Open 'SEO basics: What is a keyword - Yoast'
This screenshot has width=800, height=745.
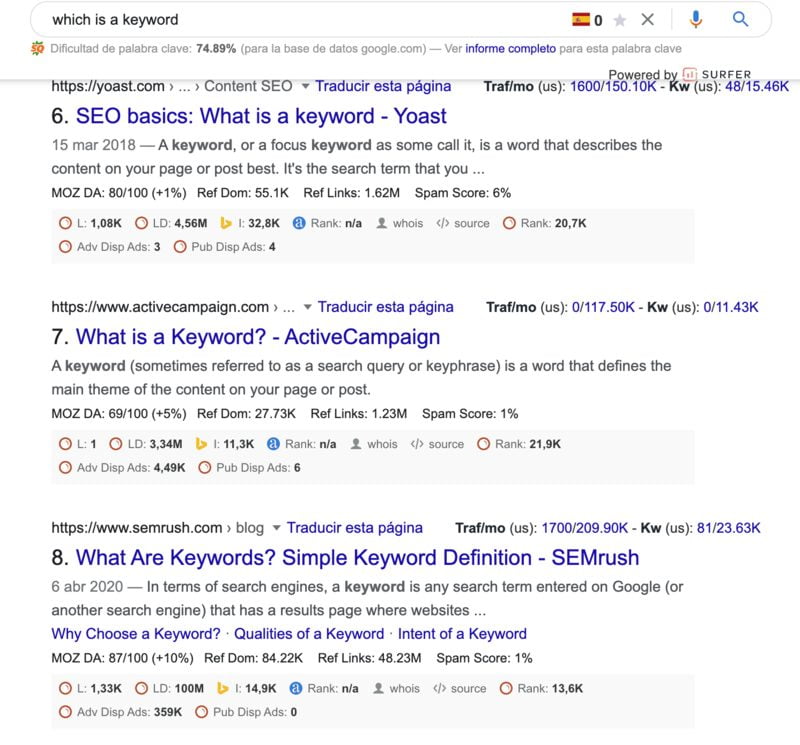tap(261, 116)
